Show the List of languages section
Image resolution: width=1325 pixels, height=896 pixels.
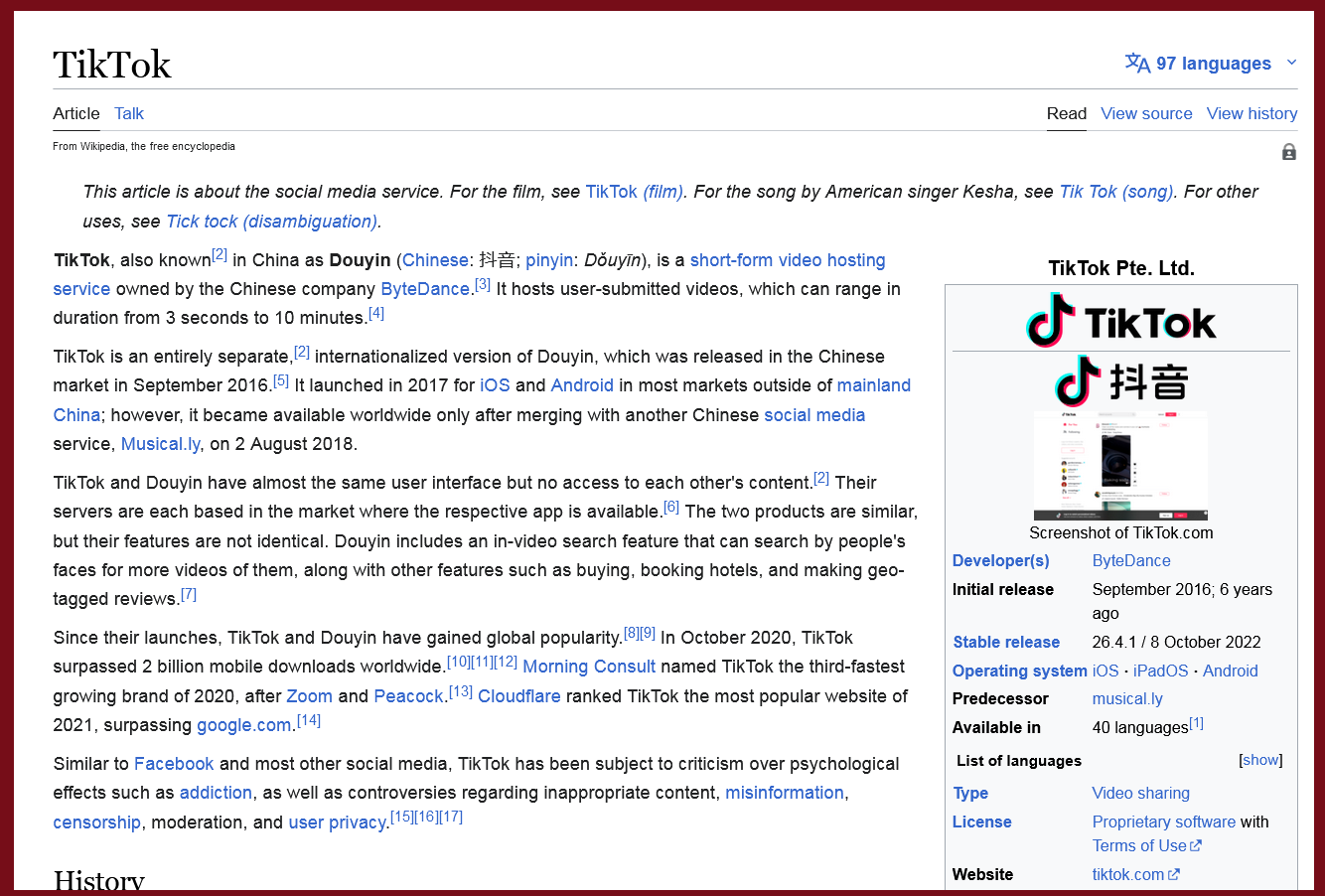[1260, 760]
